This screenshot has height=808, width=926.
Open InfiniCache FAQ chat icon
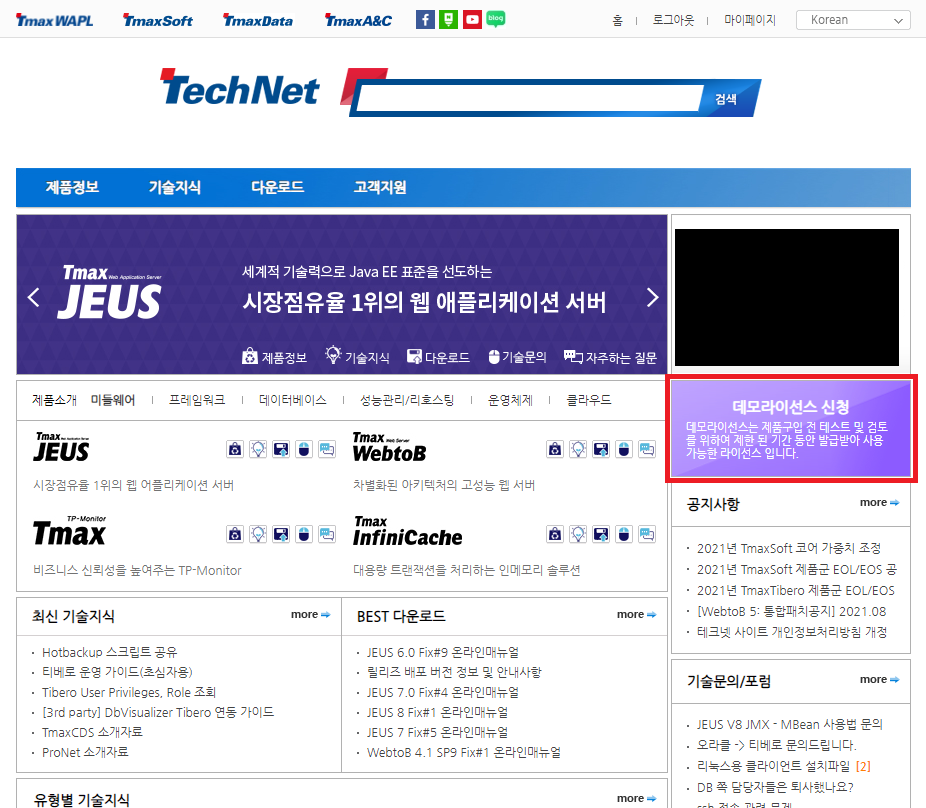(x=647, y=535)
